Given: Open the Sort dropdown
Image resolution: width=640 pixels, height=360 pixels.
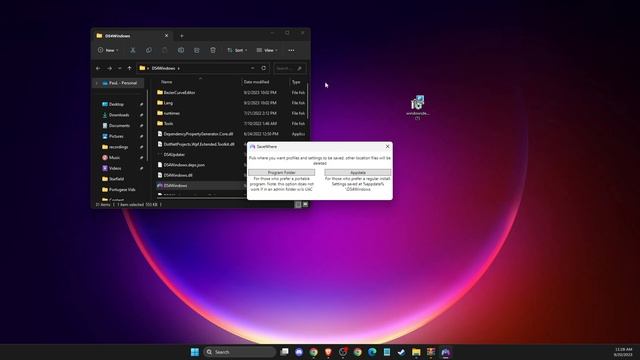Looking at the screenshot, I should [237, 50].
